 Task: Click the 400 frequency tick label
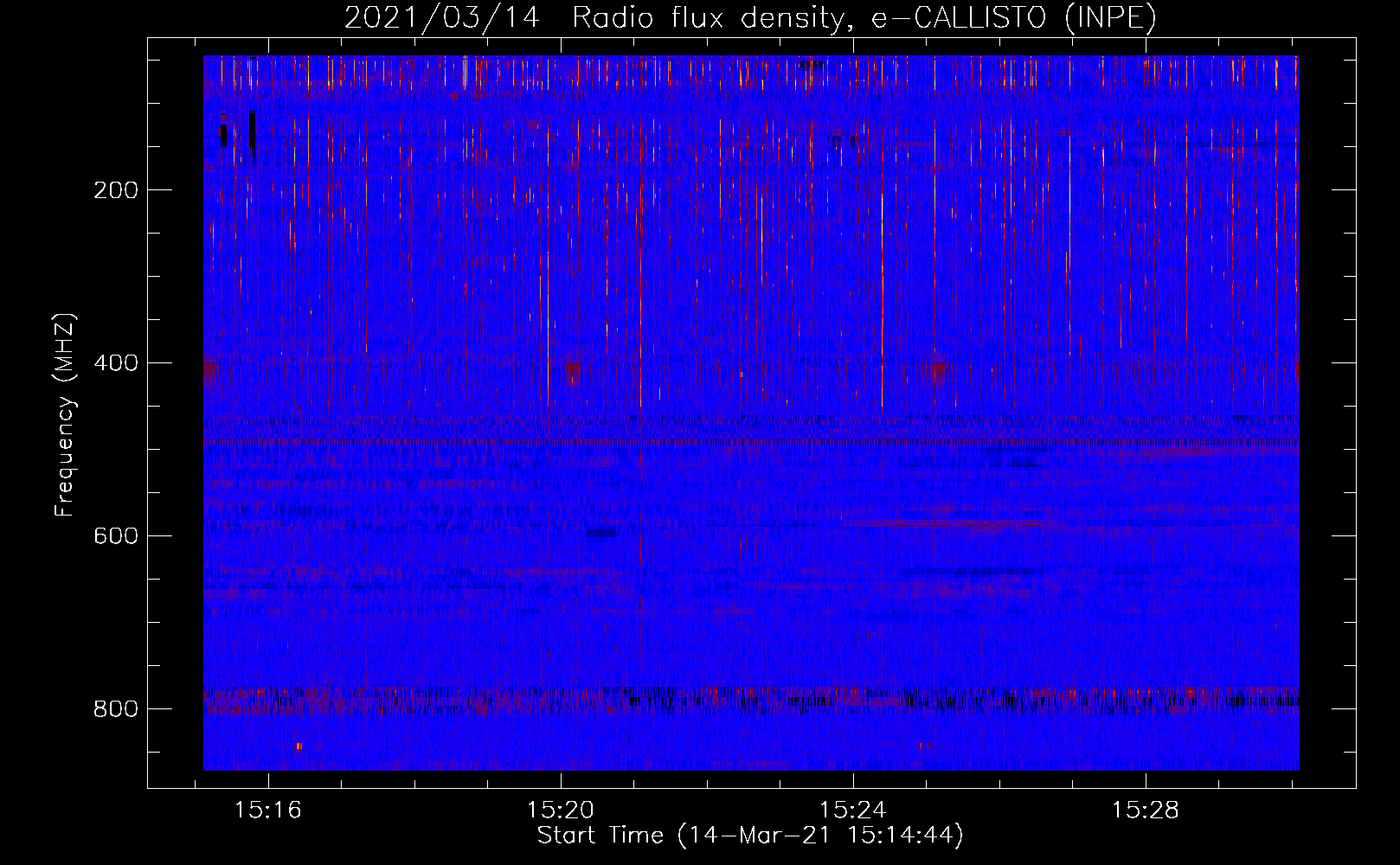coord(116,363)
